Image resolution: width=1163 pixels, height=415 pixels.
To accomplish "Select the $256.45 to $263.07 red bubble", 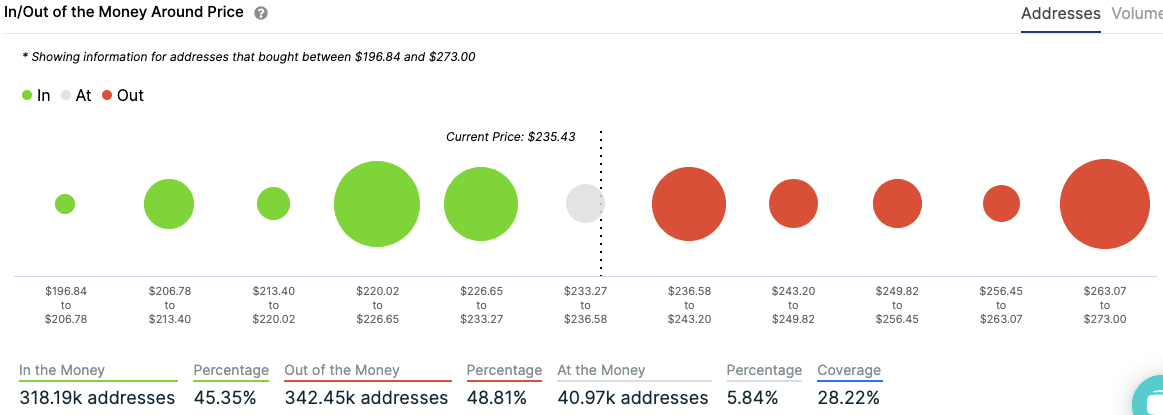I will point(1001,204).
